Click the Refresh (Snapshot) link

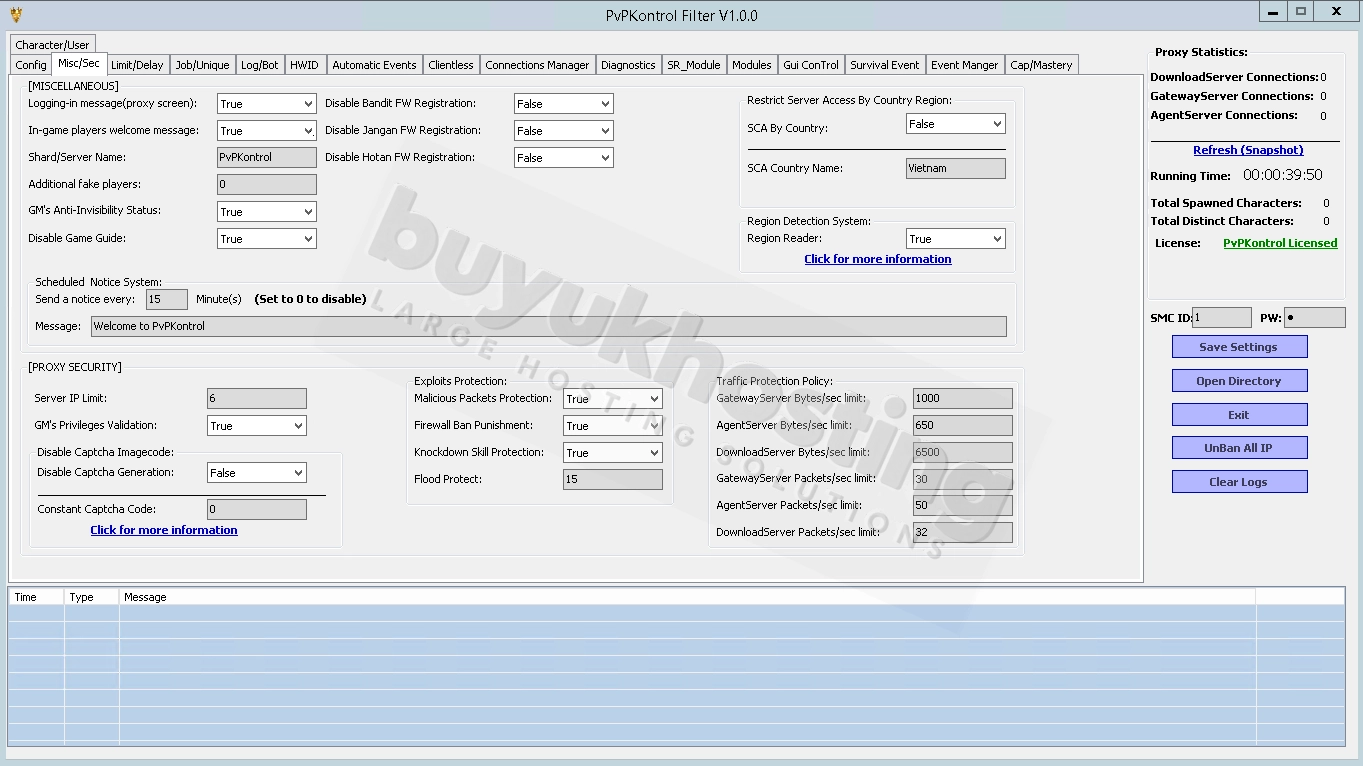pyautogui.click(x=1248, y=150)
